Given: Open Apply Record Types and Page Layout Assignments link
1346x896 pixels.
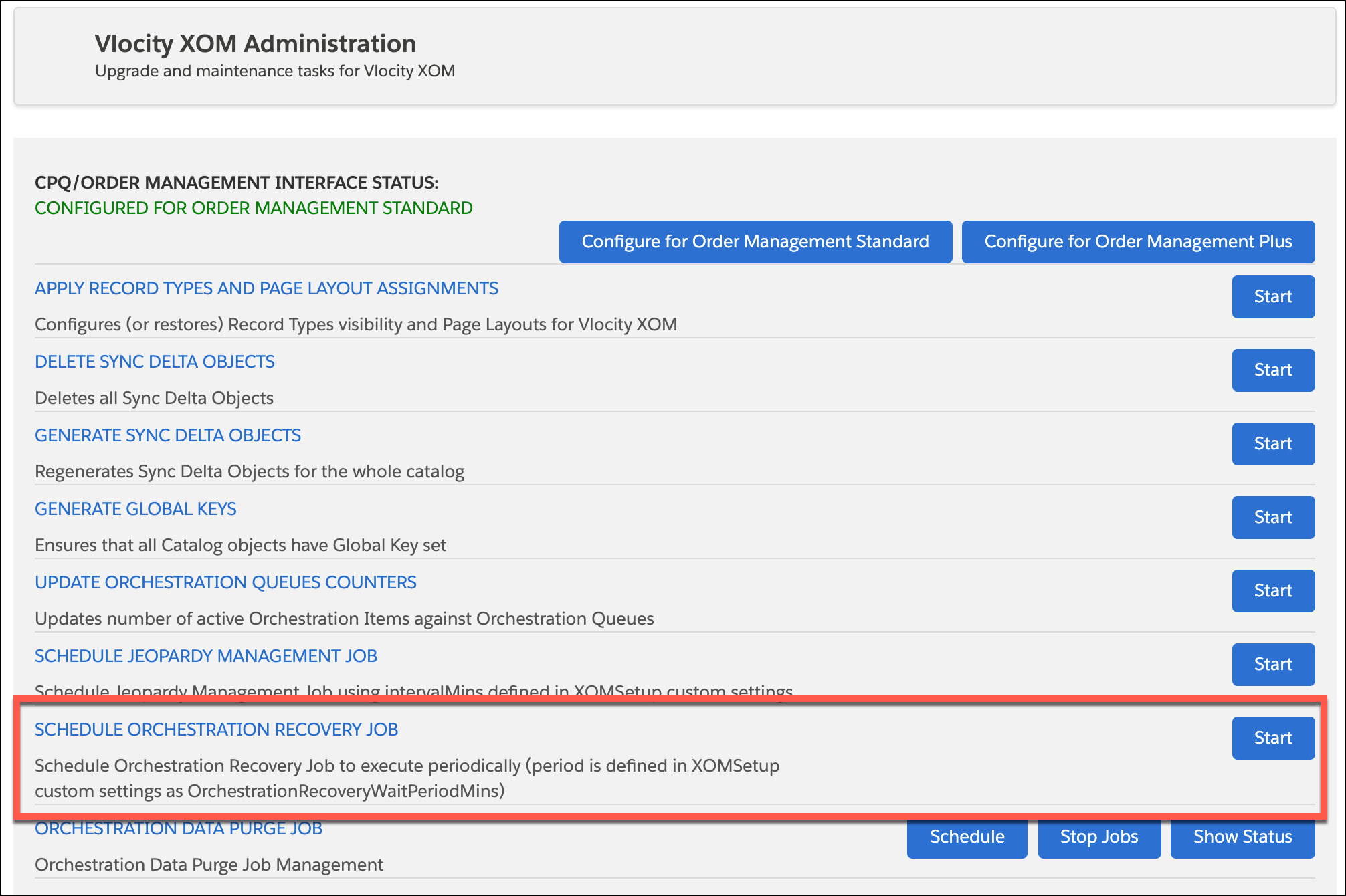Looking at the screenshot, I should coord(266,288).
